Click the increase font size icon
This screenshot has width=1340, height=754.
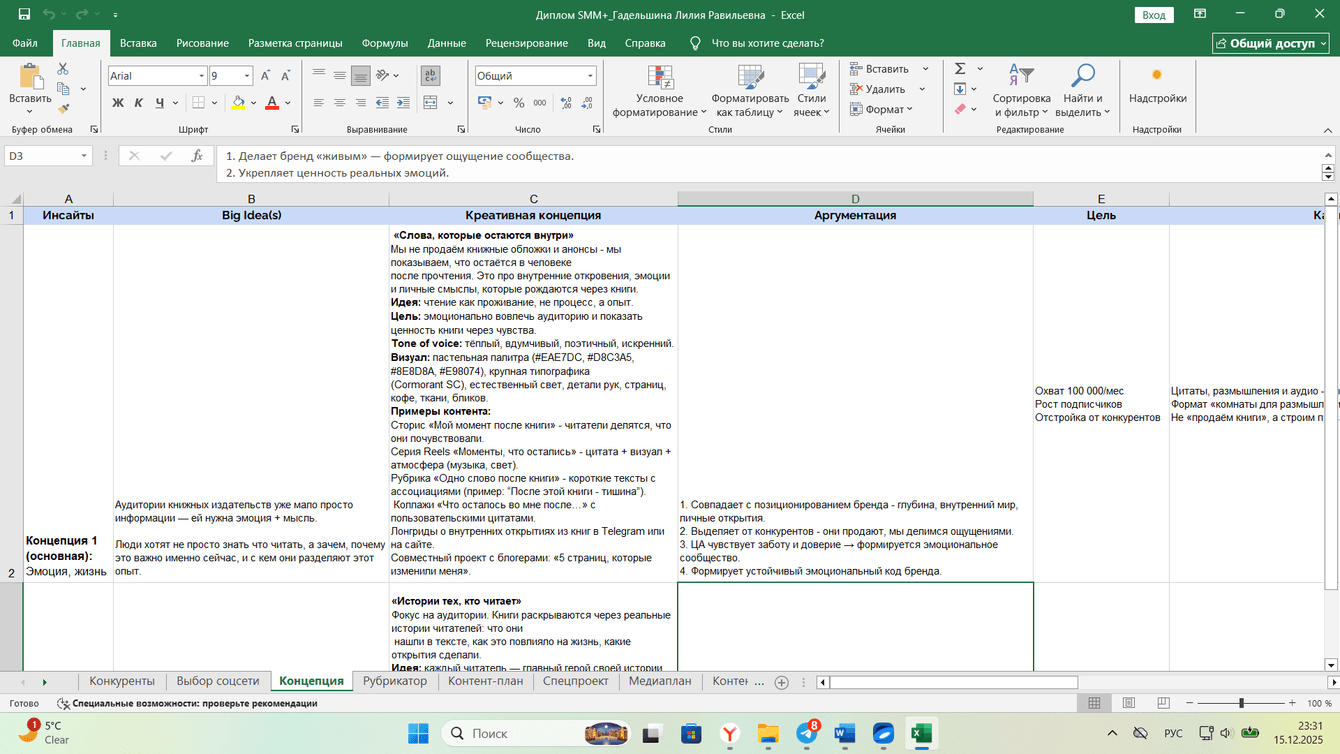tap(265, 76)
